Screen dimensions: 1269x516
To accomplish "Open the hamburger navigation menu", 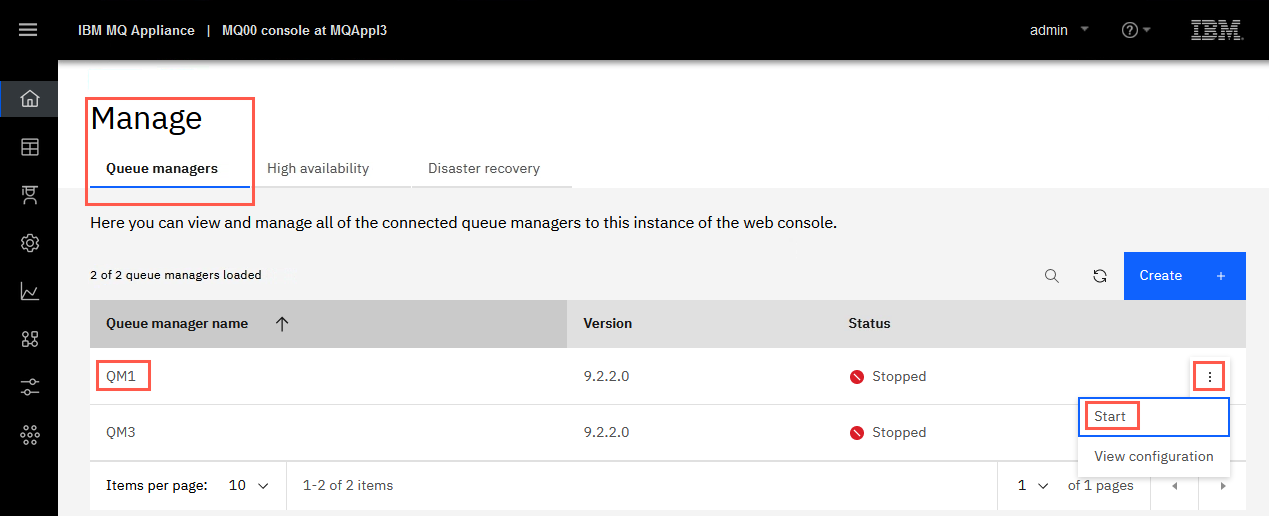I will click(x=28, y=30).
